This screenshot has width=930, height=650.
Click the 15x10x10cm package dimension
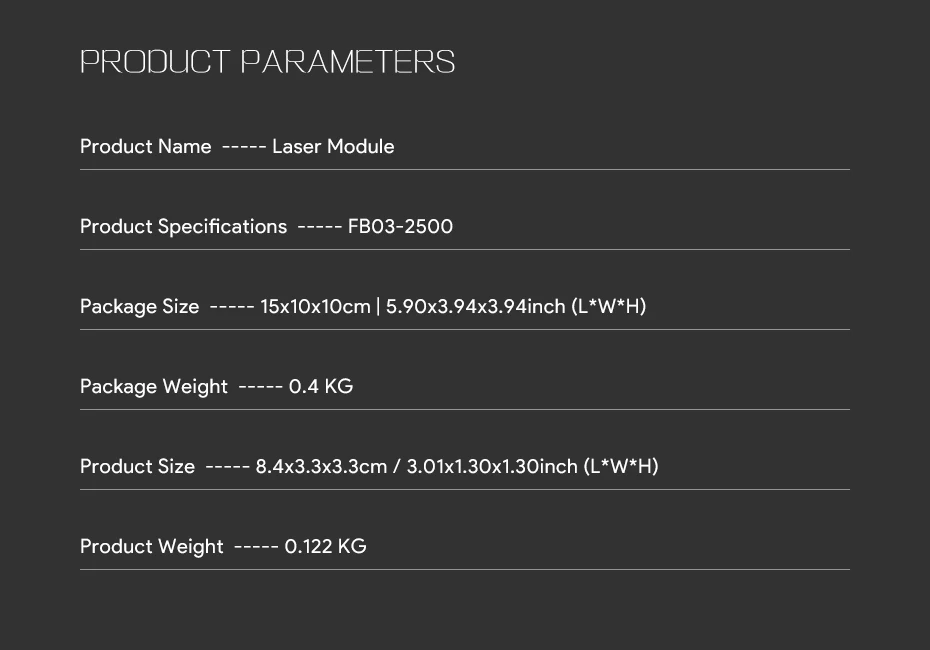click(315, 307)
